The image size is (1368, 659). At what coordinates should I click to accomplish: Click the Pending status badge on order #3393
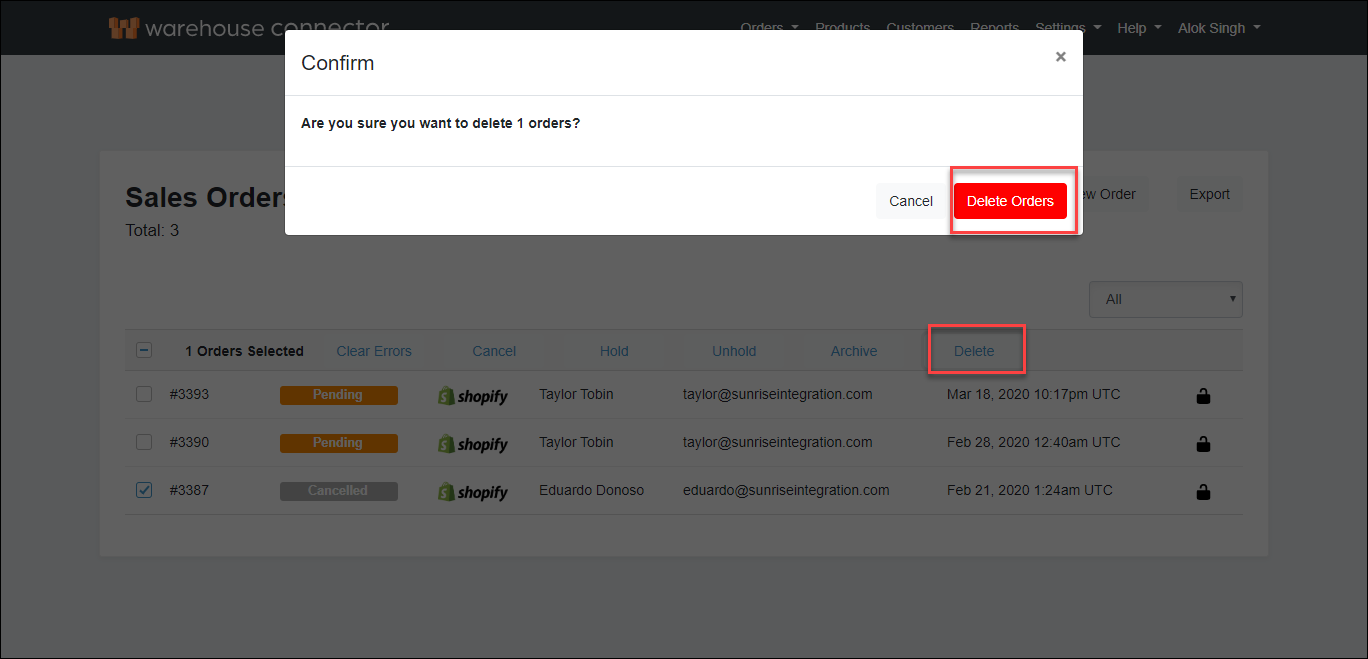[338, 395]
